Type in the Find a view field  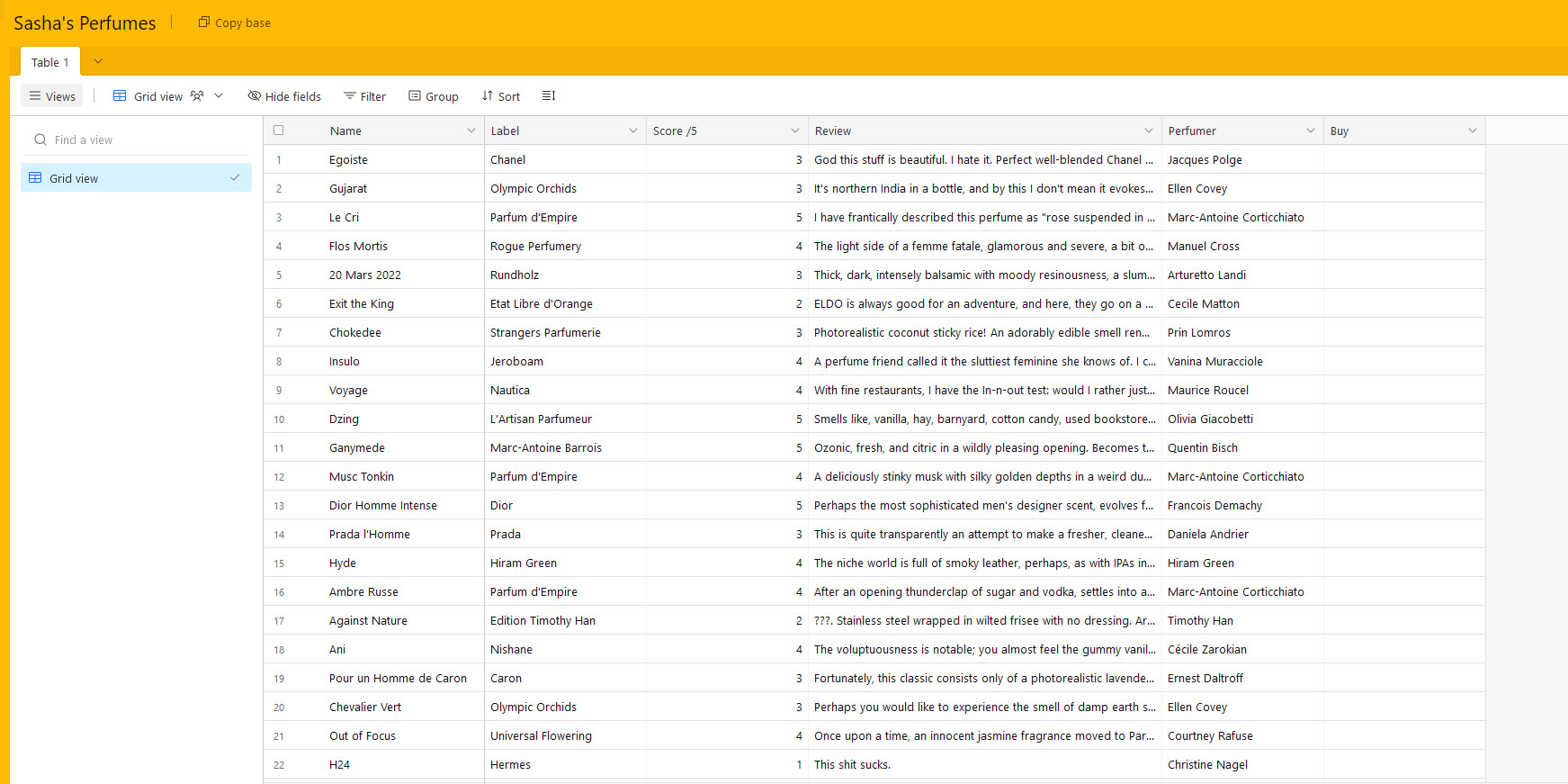144,140
